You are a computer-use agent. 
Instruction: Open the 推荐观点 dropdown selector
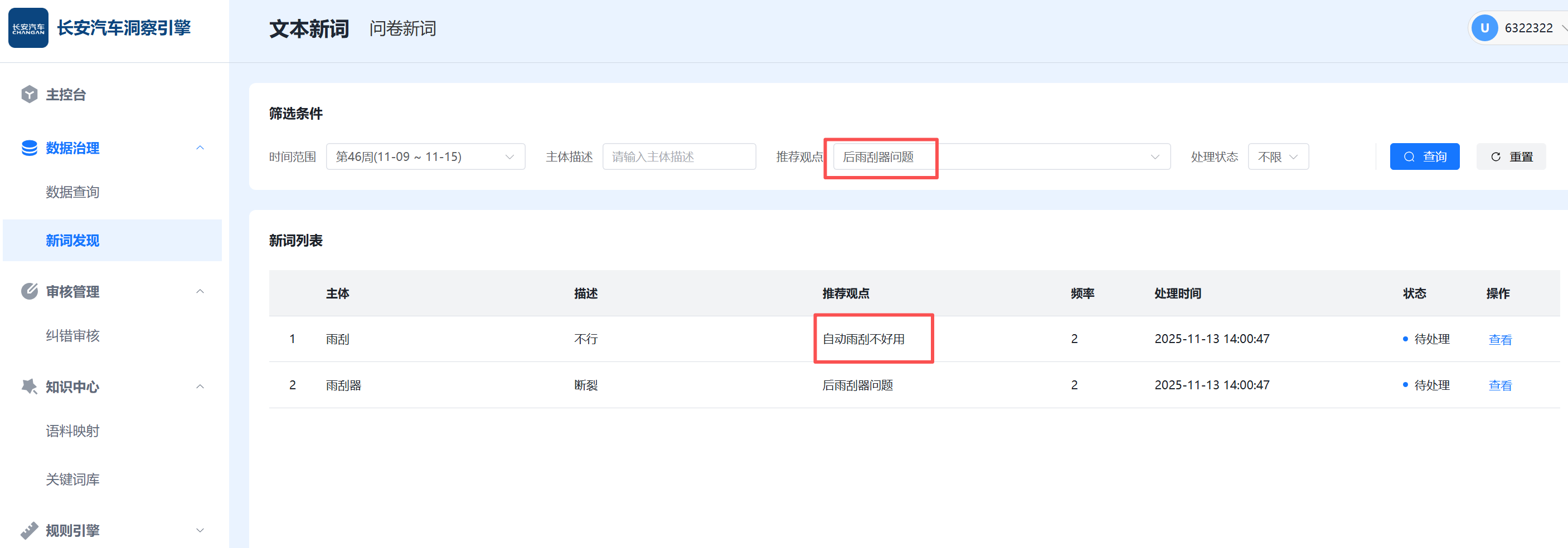click(x=1001, y=157)
